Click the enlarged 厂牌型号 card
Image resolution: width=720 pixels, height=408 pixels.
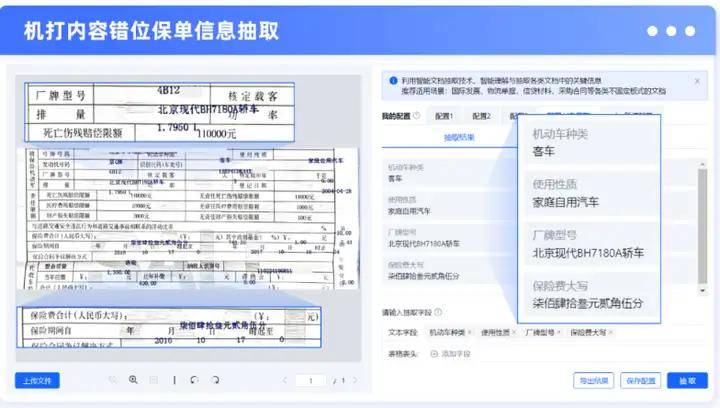(590, 244)
